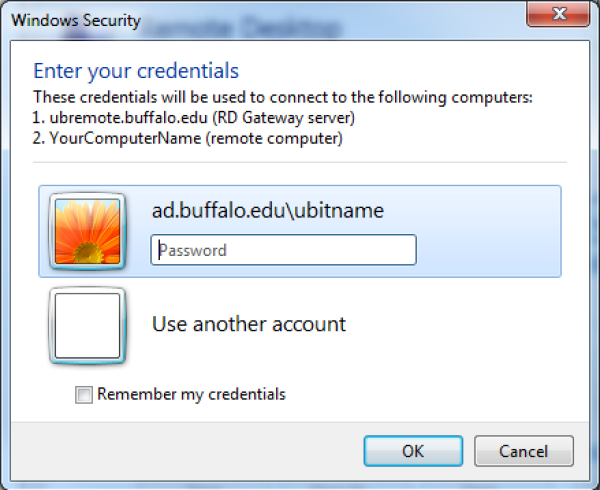Click the 'Enter your credentials' heading
The image size is (600, 490).
[x=136, y=72]
